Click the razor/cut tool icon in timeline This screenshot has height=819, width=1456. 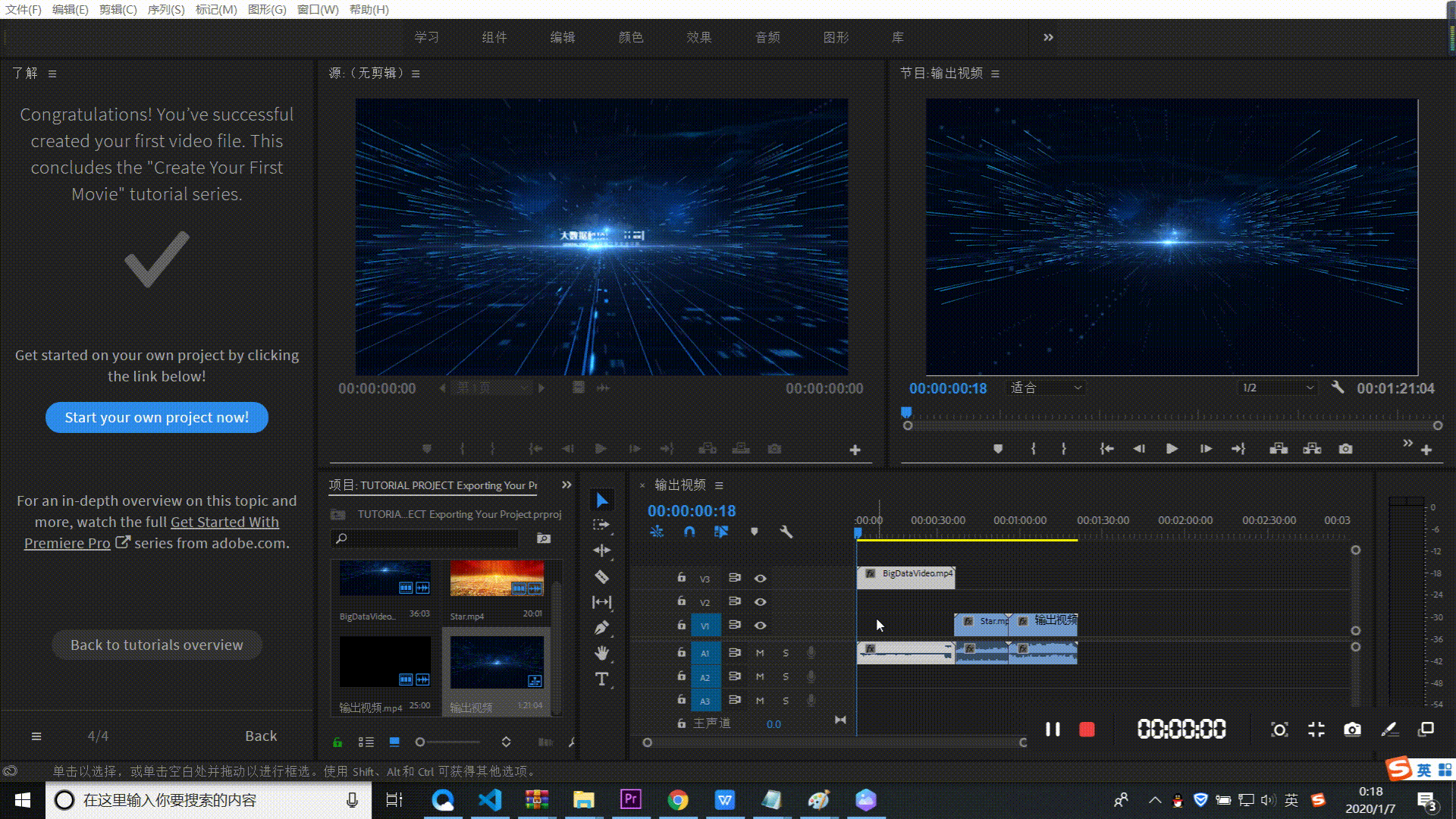point(602,576)
